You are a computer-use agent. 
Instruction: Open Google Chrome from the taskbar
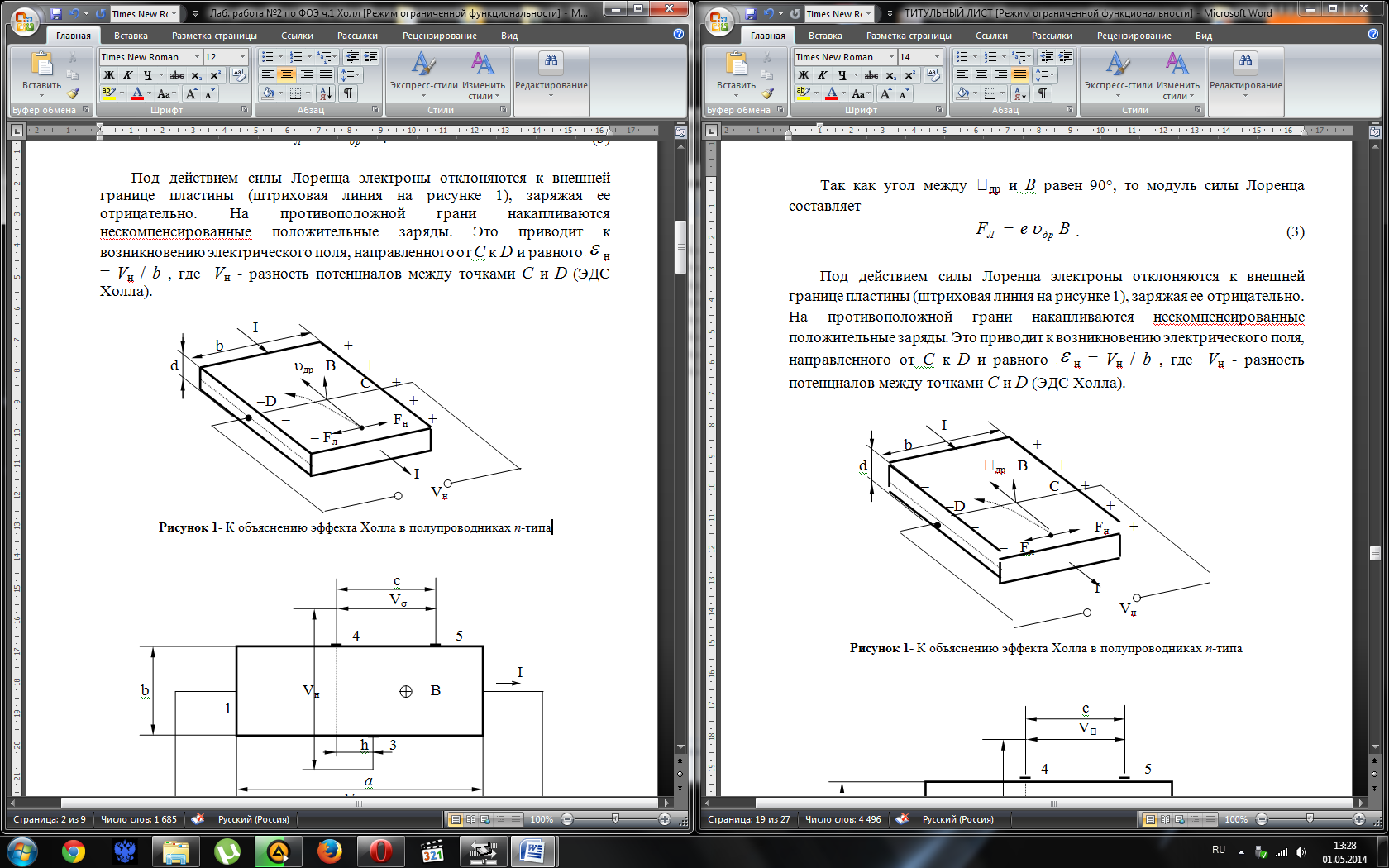tap(74, 851)
